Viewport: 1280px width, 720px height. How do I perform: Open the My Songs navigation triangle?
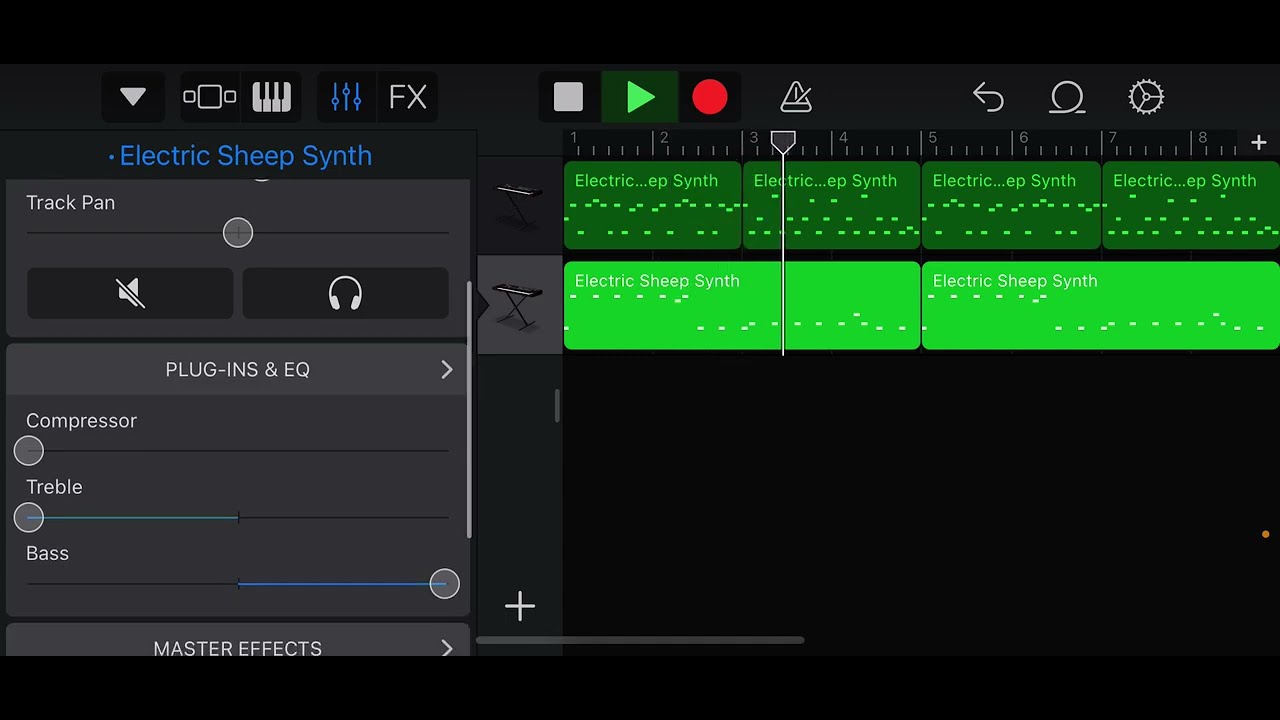coord(133,97)
